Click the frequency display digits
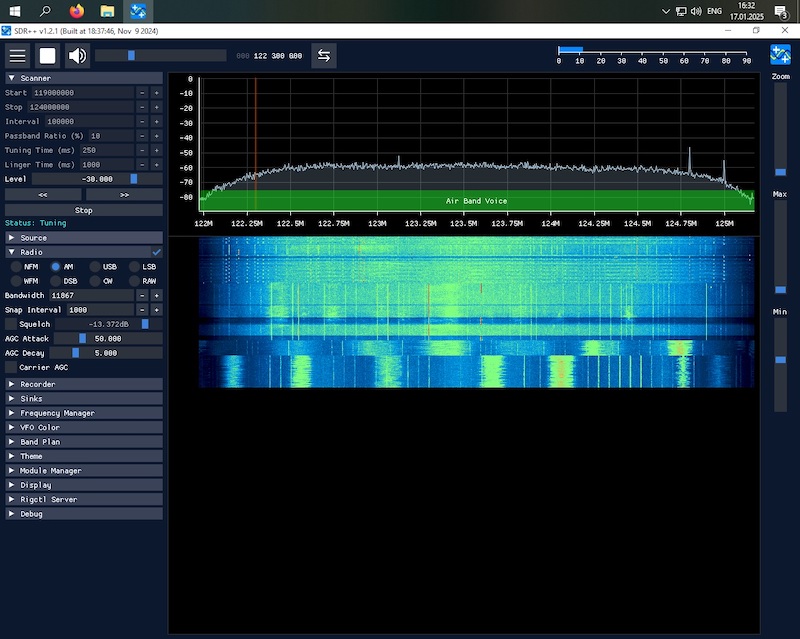The height and width of the screenshot is (639, 800). [x=269, y=56]
